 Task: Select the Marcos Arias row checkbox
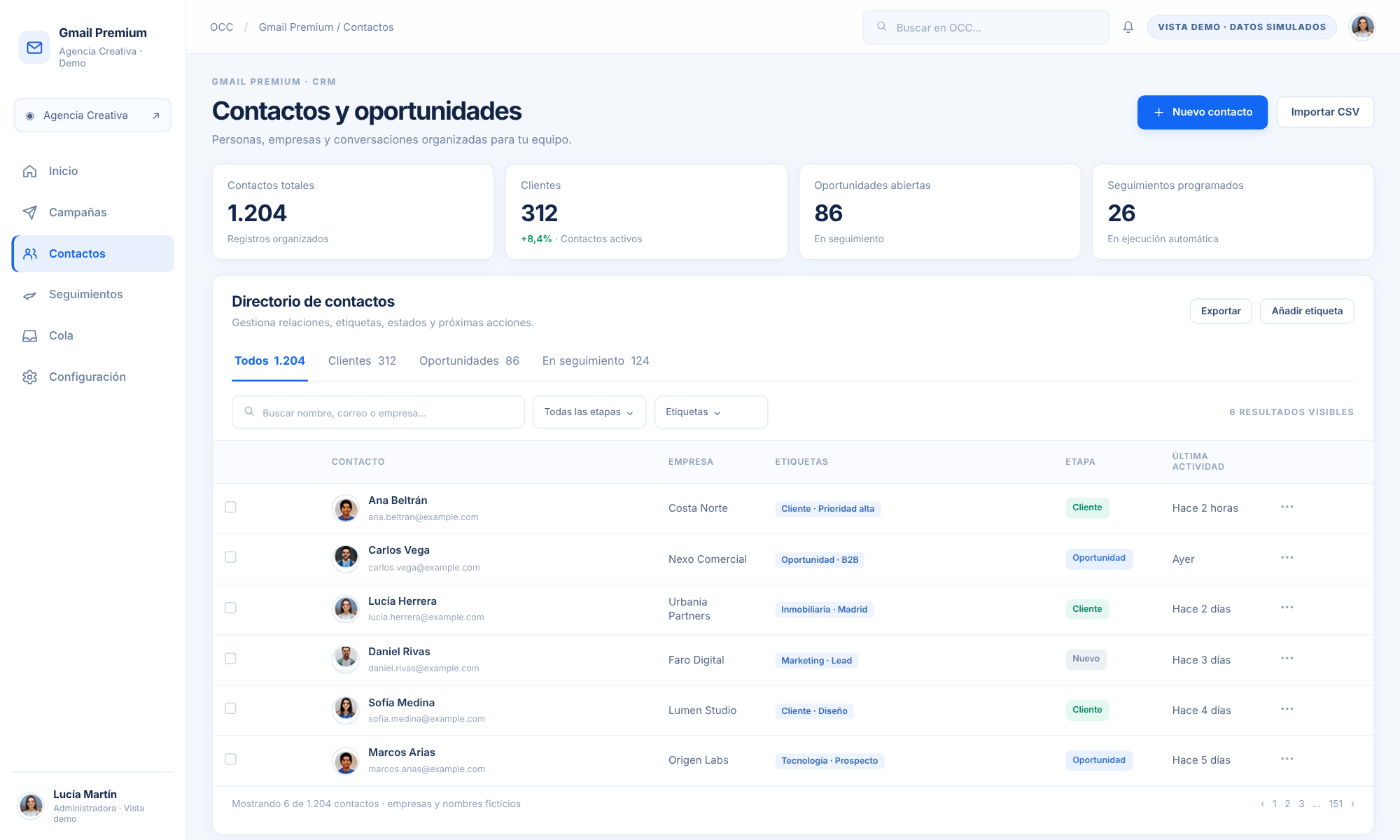pyautogui.click(x=230, y=759)
